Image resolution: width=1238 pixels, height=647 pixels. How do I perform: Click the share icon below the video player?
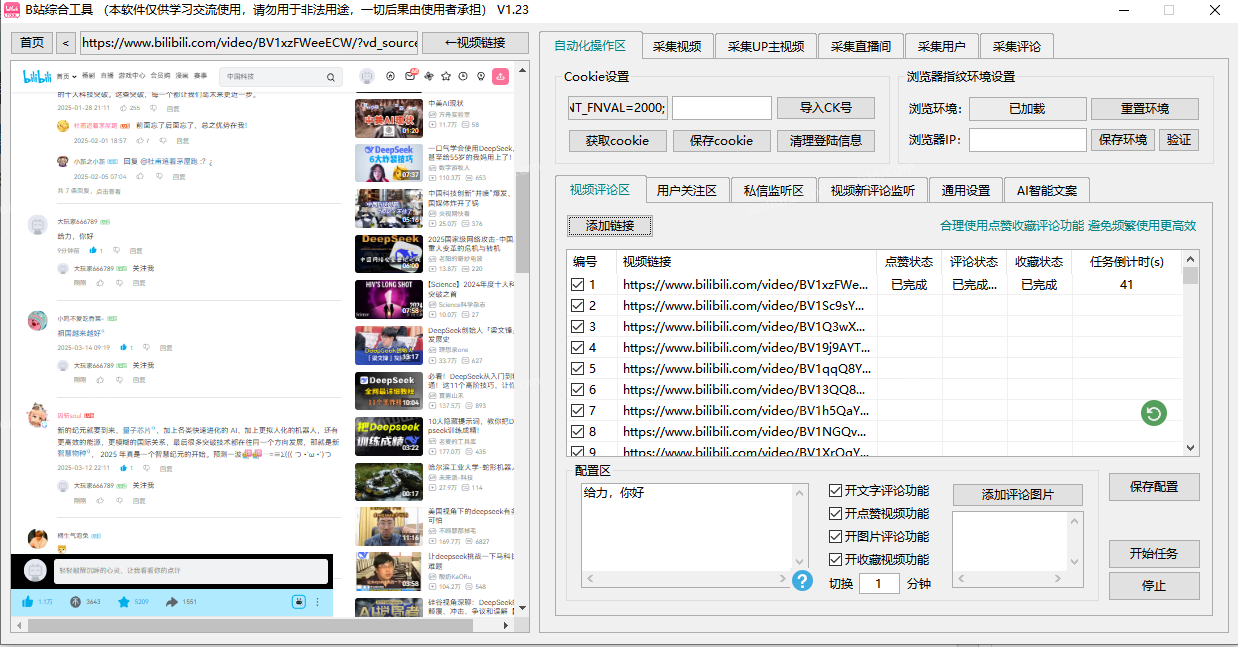click(x=173, y=601)
